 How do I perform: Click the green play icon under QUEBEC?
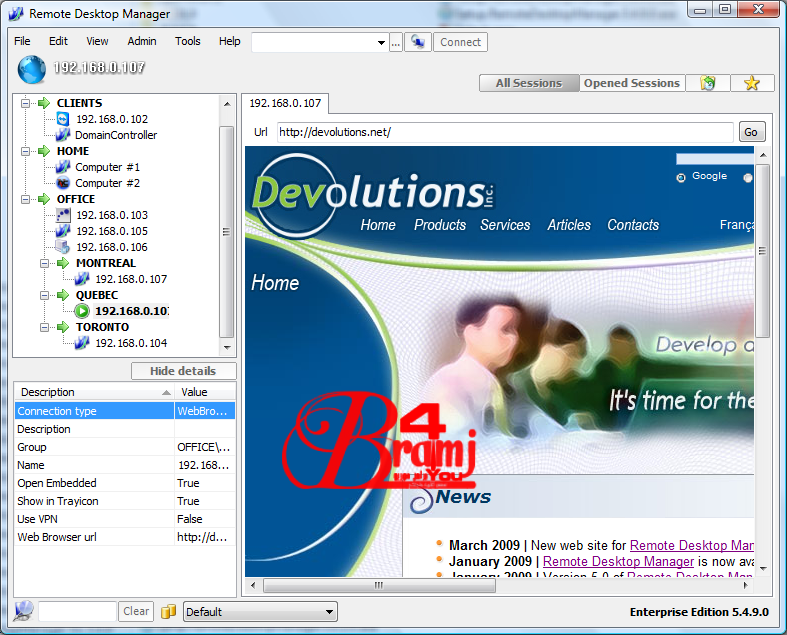pyautogui.click(x=82, y=311)
